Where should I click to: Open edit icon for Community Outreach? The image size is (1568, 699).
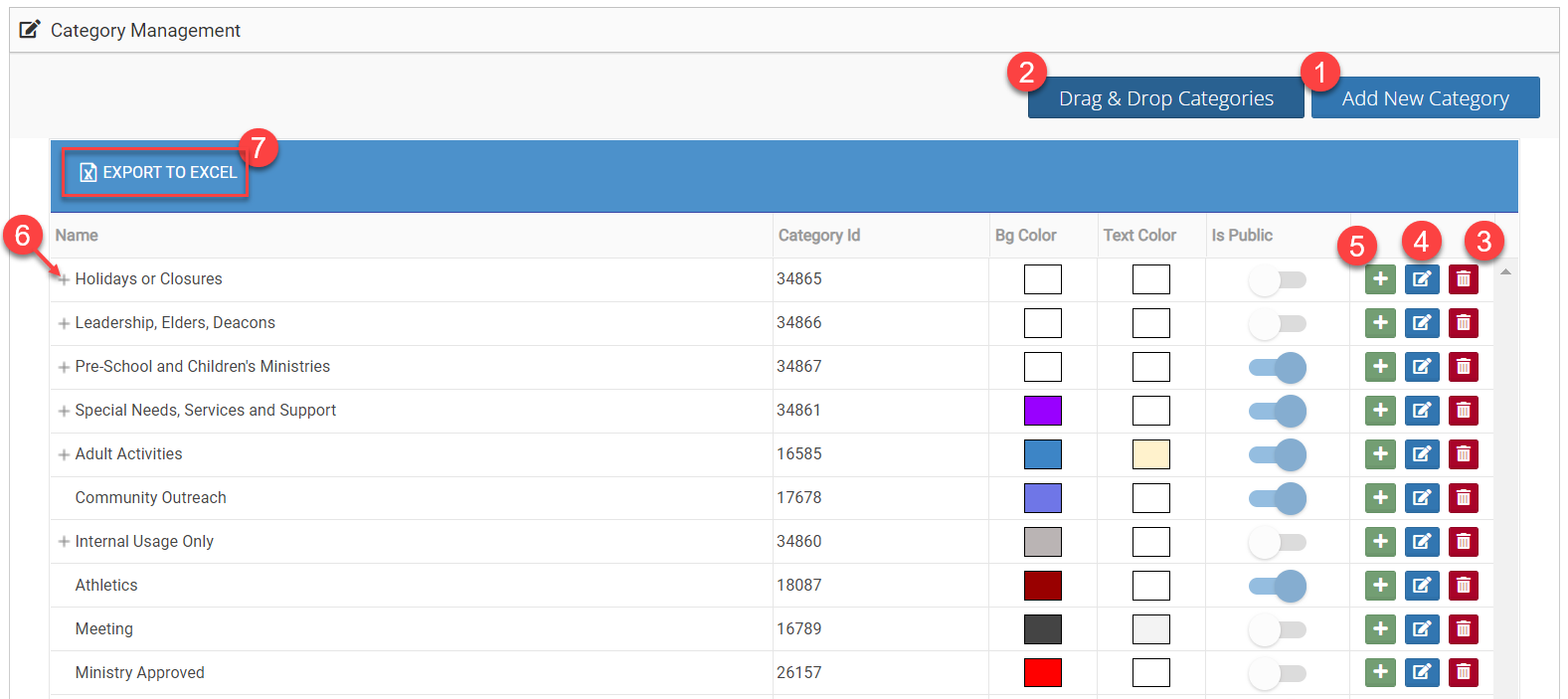[x=1421, y=498]
